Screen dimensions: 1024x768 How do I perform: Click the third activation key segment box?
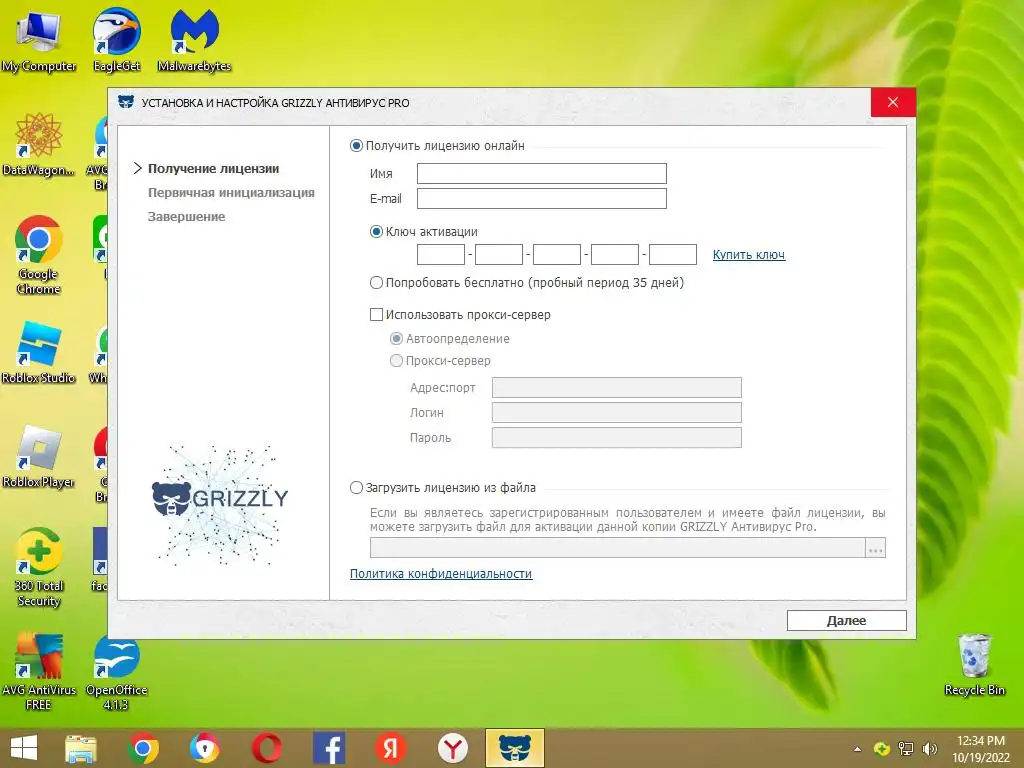pyautogui.click(x=556, y=255)
